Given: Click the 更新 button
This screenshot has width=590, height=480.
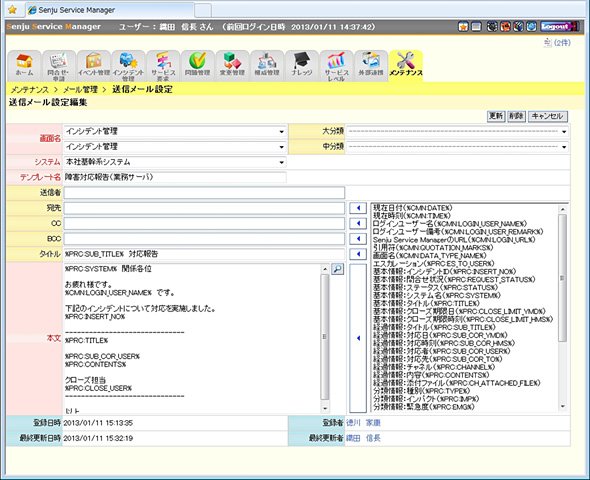Looking at the screenshot, I should click(x=496, y=116).
